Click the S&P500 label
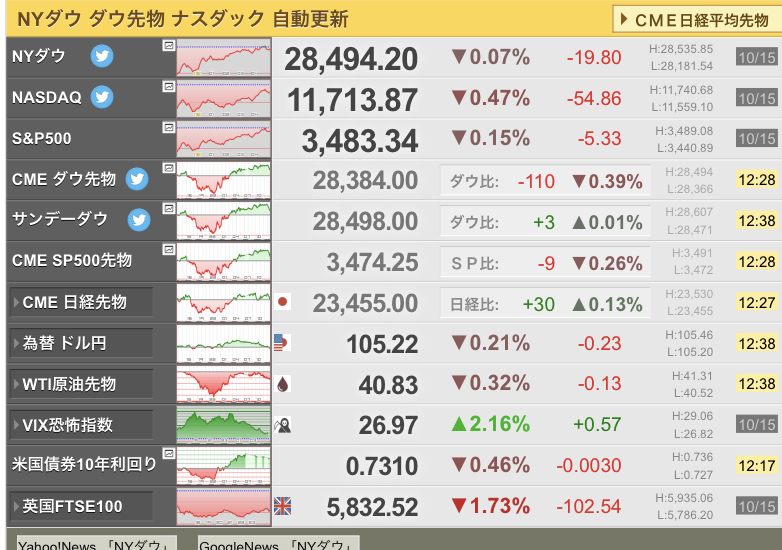 point(41,138)
